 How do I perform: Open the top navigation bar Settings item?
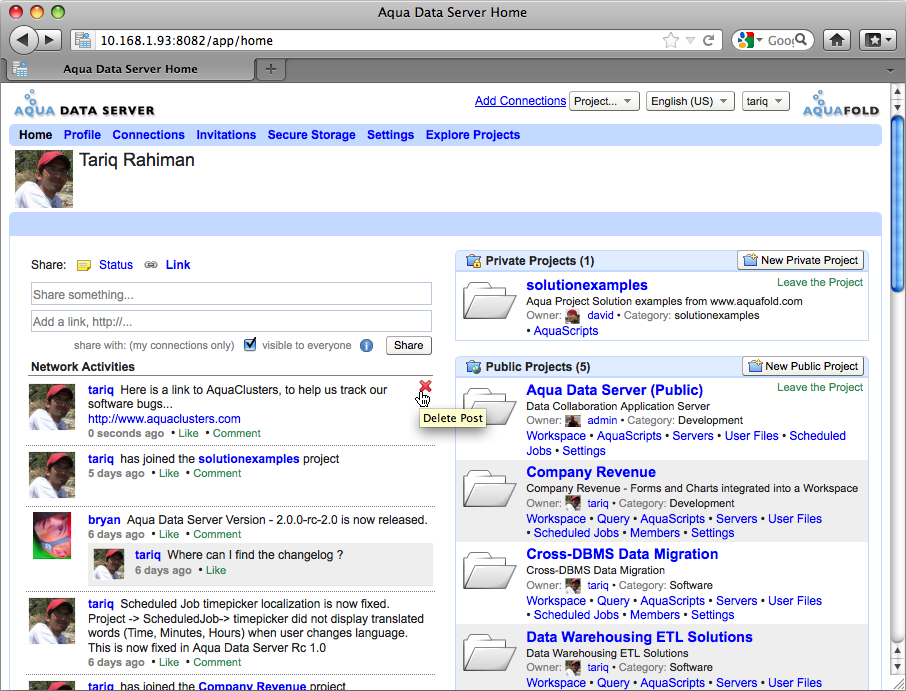tap(391, 135)
